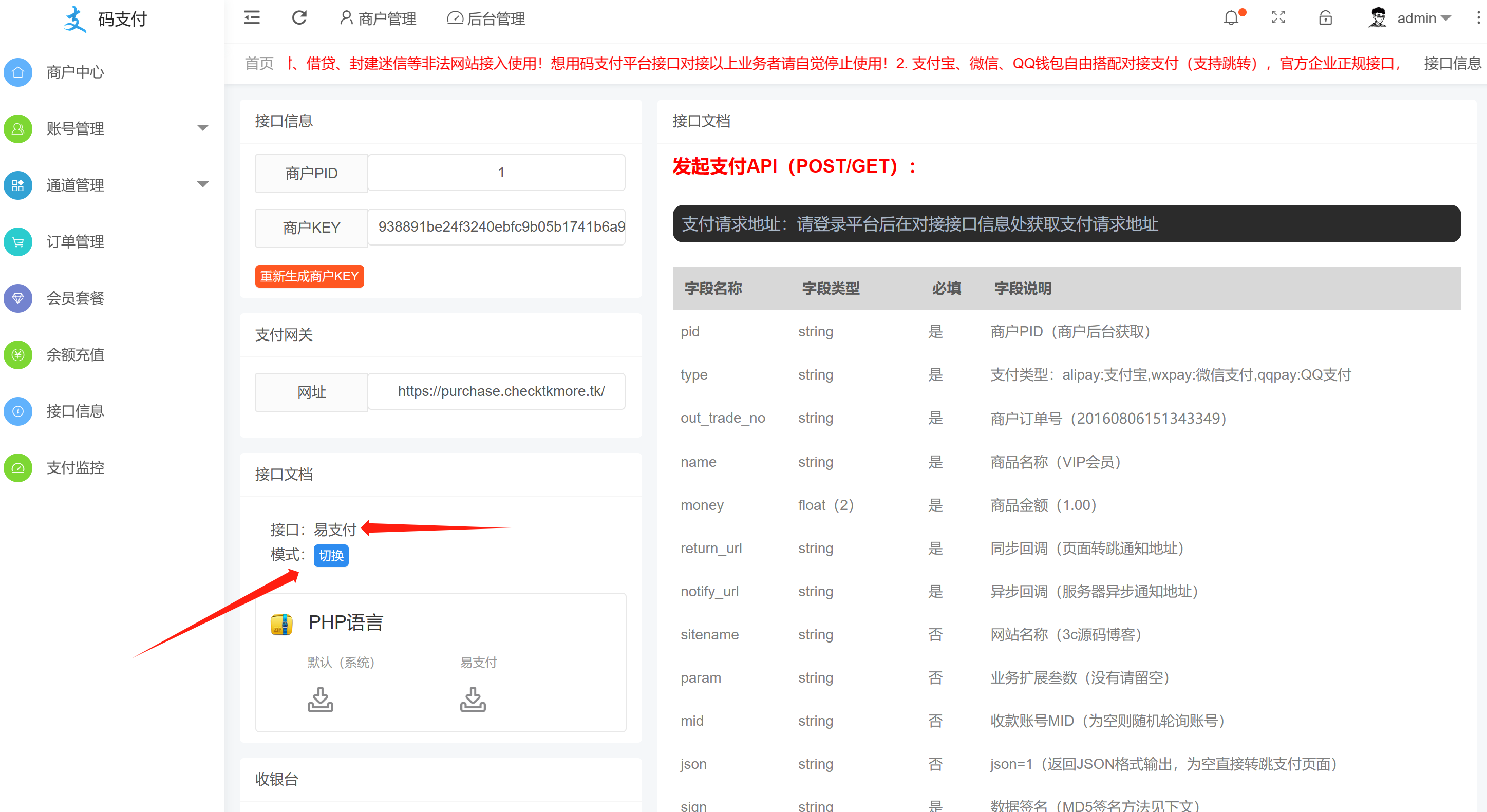Click the 接口信息 info icon
The image size is (1487, 812).
[x=18, y=411]
